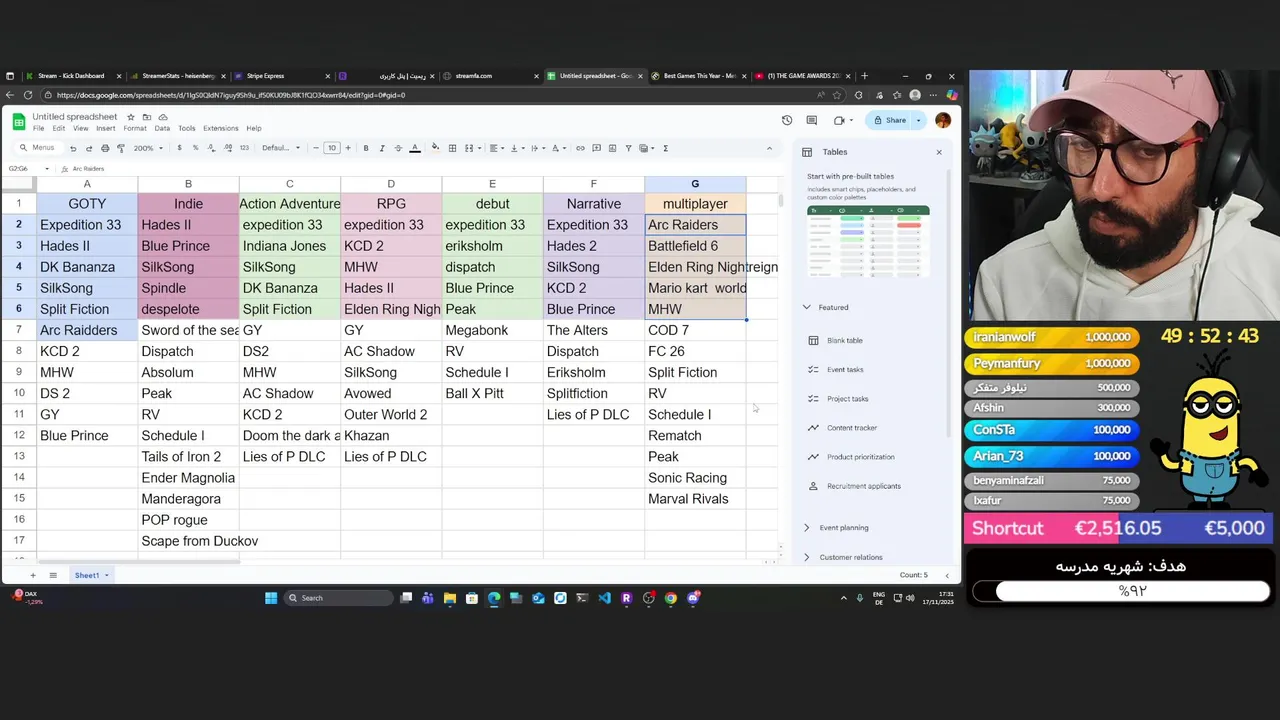Show all sheets list icon
This screenshot has height=720, width=1280.
[53, 575]
